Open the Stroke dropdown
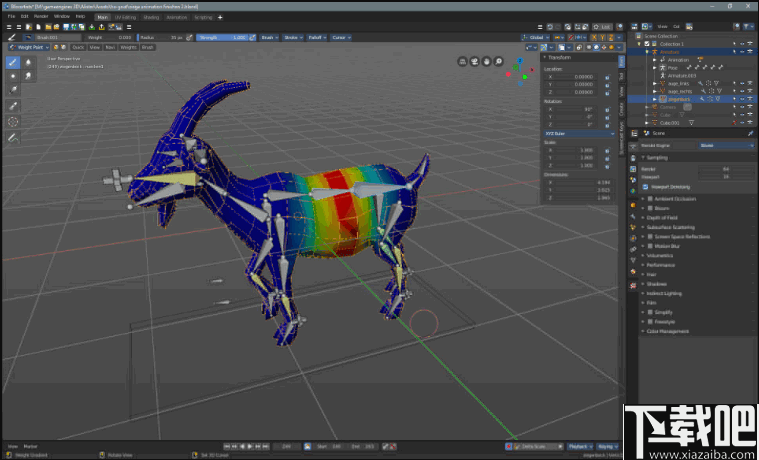This screenshot has width=759, height=460. point(293,37)
